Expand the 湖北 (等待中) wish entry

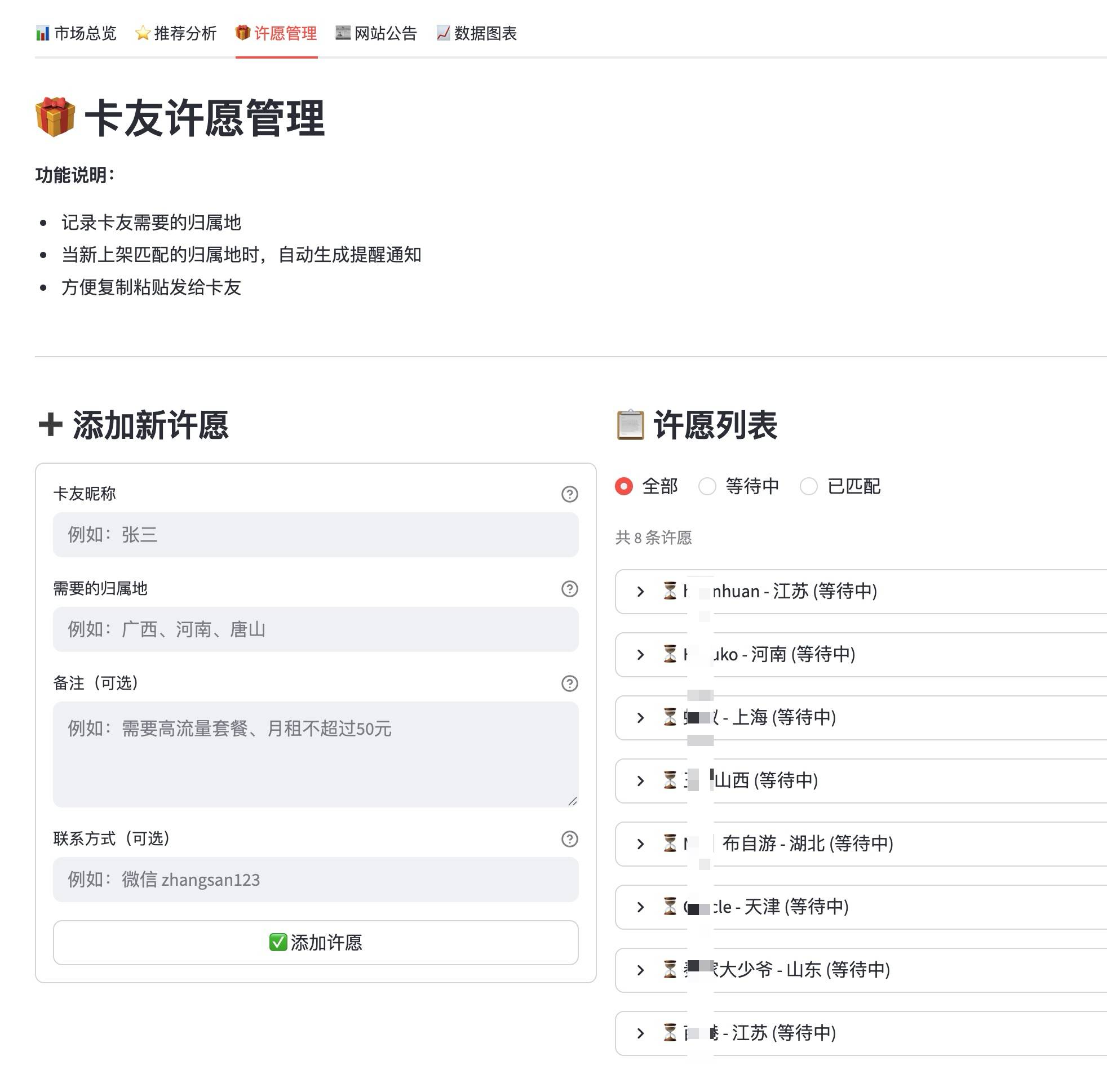point(641,844)
